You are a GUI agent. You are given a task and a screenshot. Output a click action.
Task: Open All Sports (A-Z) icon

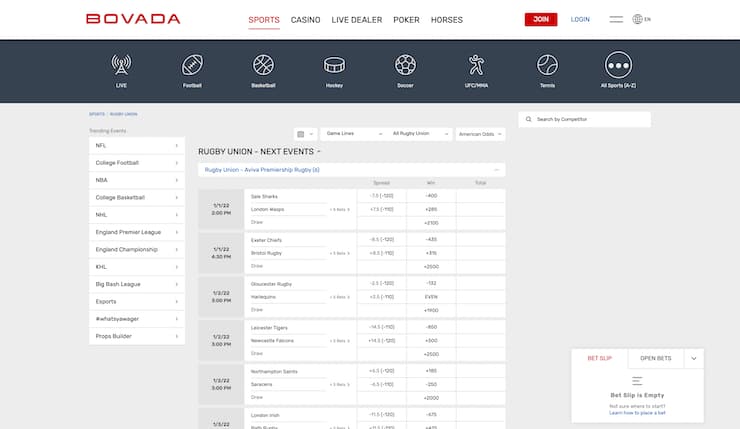pos(618,71)
